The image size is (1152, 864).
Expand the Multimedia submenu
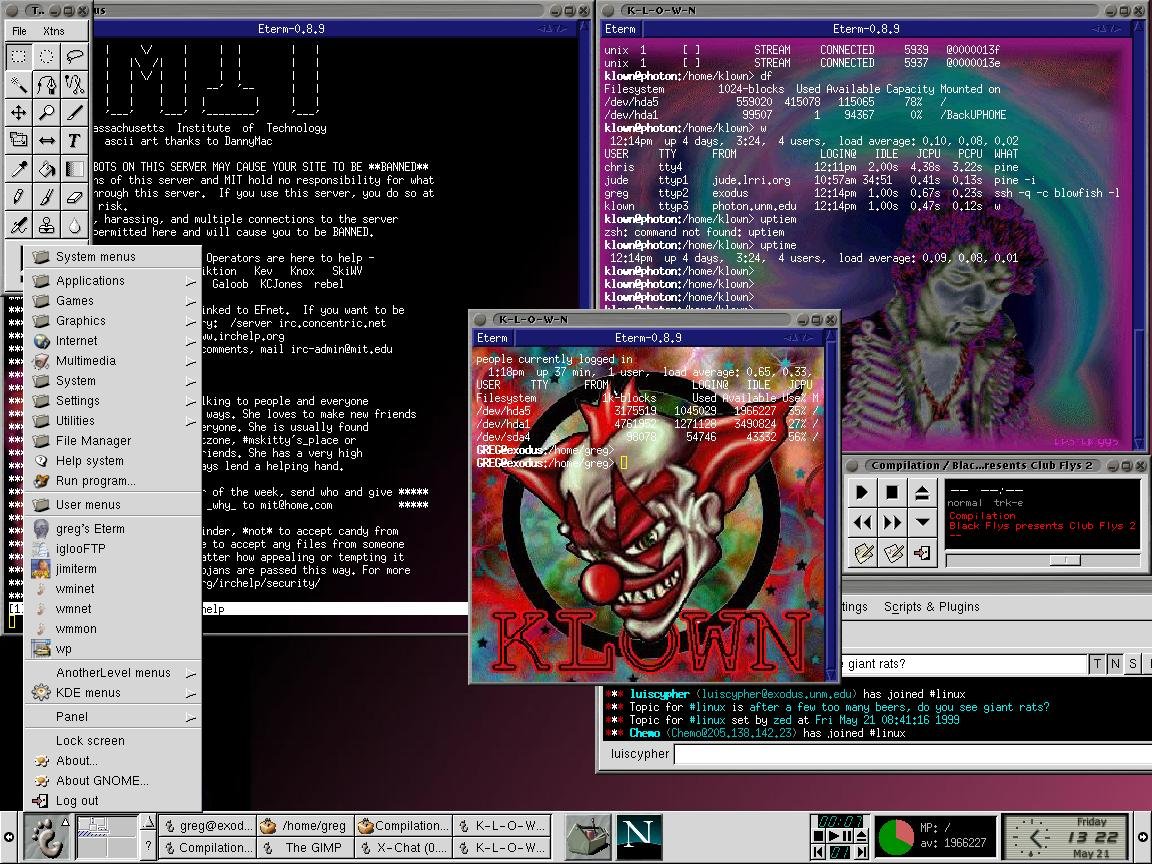coord(112,361)
